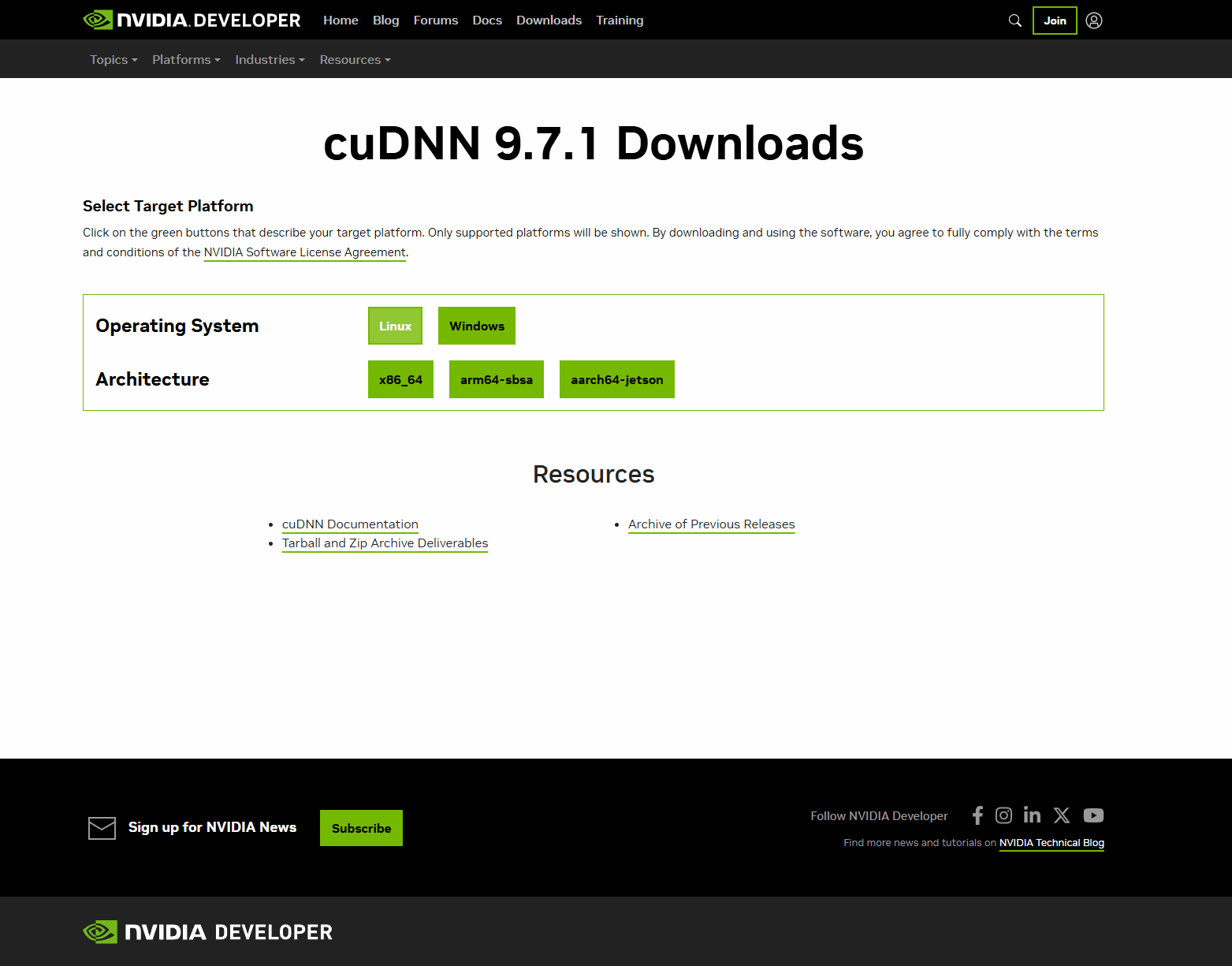Click the search magnifier icon
This screenshot has width=1232, height=966.
pyautogui.click(x=1014, y=21)
